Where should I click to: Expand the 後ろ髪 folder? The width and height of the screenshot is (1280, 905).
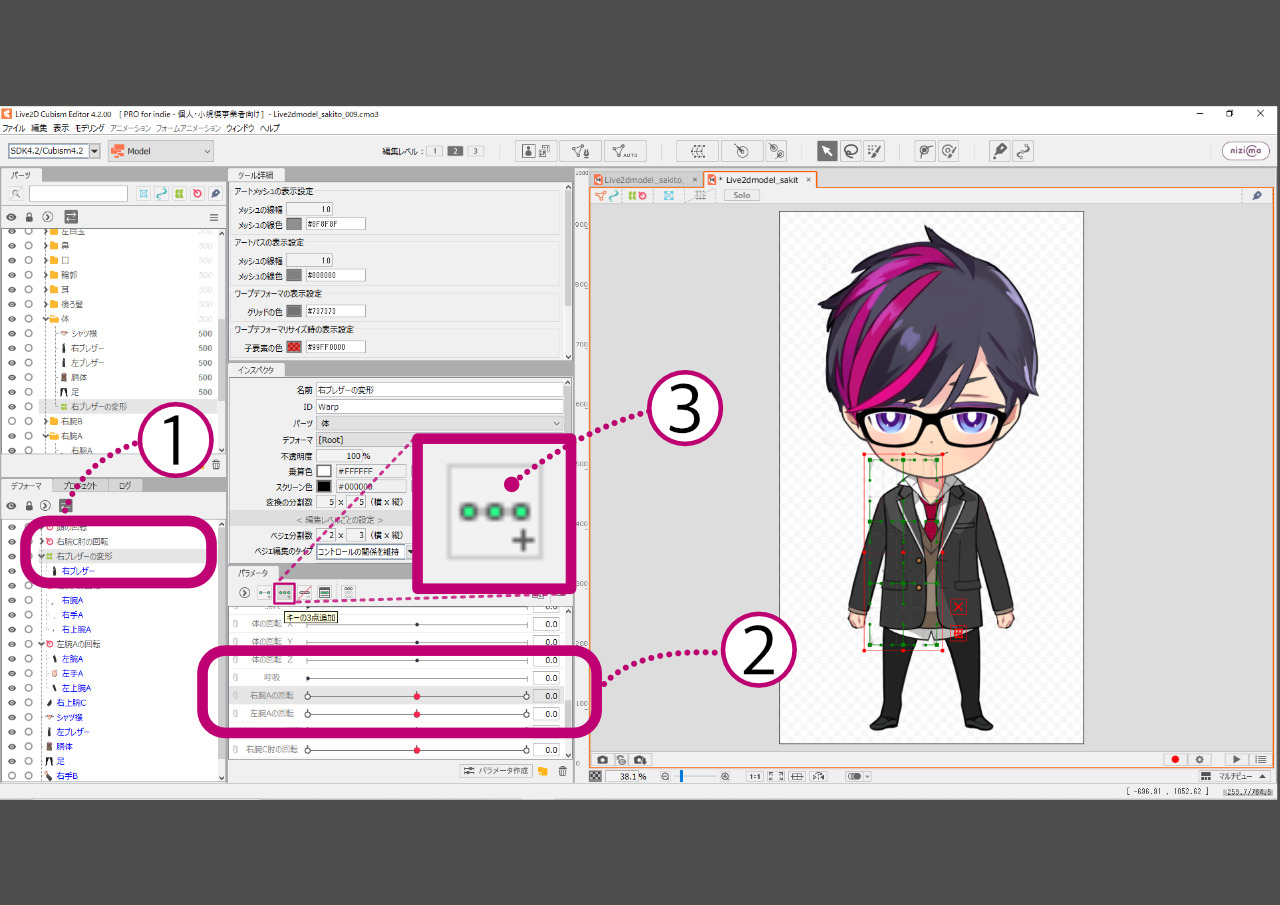tap(44, 304)
